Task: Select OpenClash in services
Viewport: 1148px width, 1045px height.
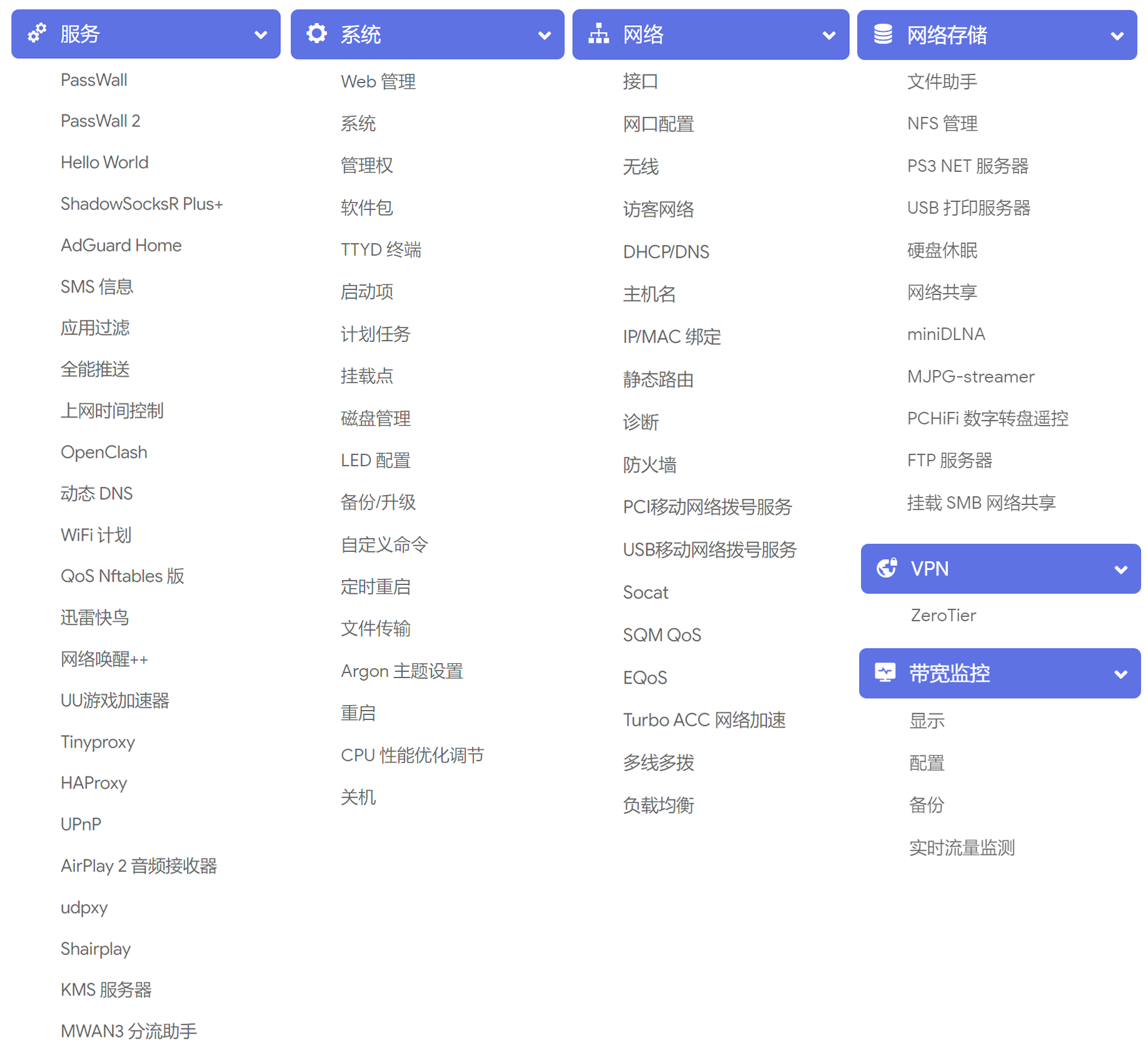Action: click(x=104, y=452)
